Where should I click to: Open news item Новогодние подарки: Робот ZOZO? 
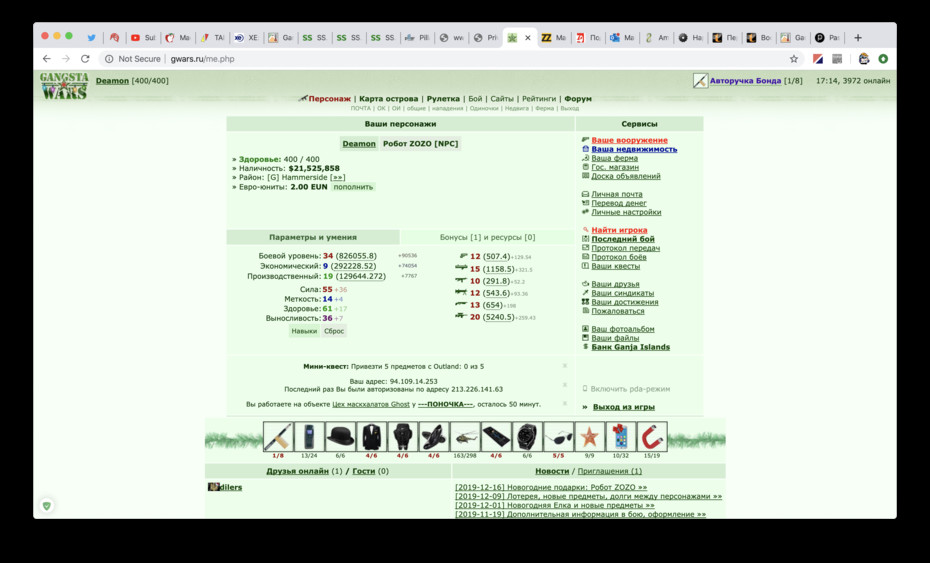551,486
